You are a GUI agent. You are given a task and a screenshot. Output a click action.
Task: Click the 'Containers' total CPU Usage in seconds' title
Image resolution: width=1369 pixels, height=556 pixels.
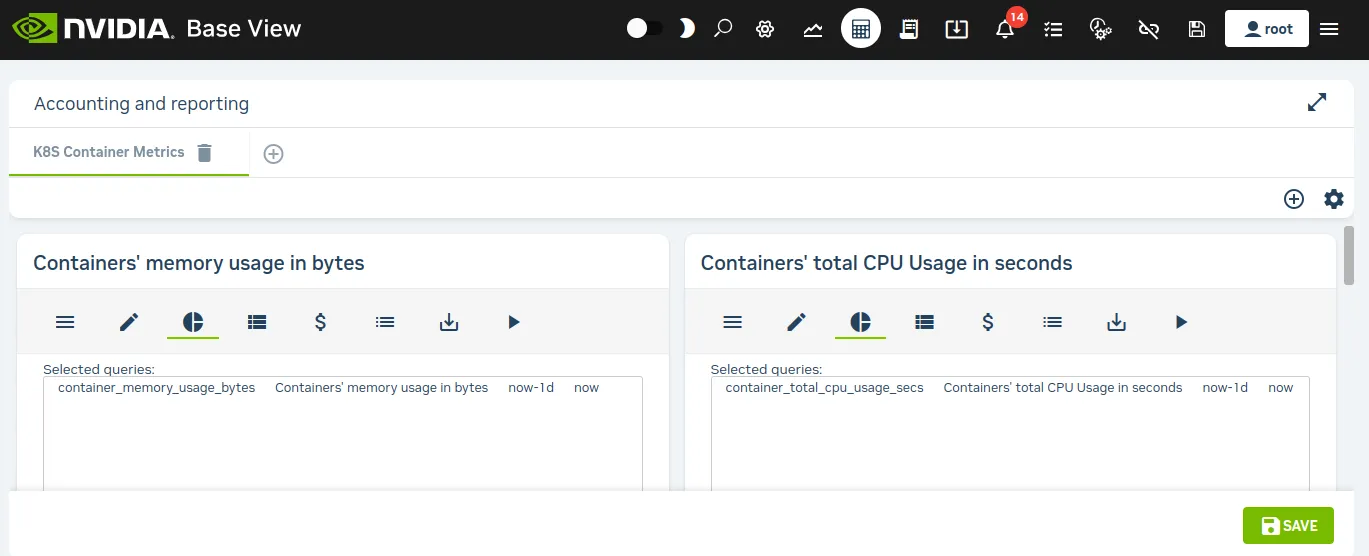point(886,263)
